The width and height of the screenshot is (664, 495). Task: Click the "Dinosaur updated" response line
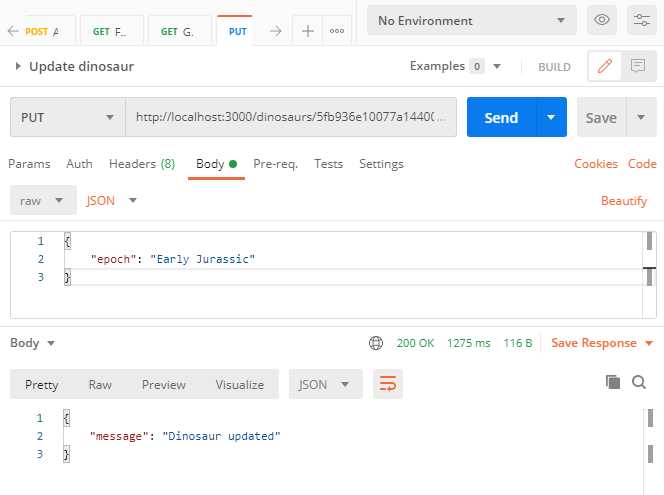pyautogui.click(x=185, y=436)
